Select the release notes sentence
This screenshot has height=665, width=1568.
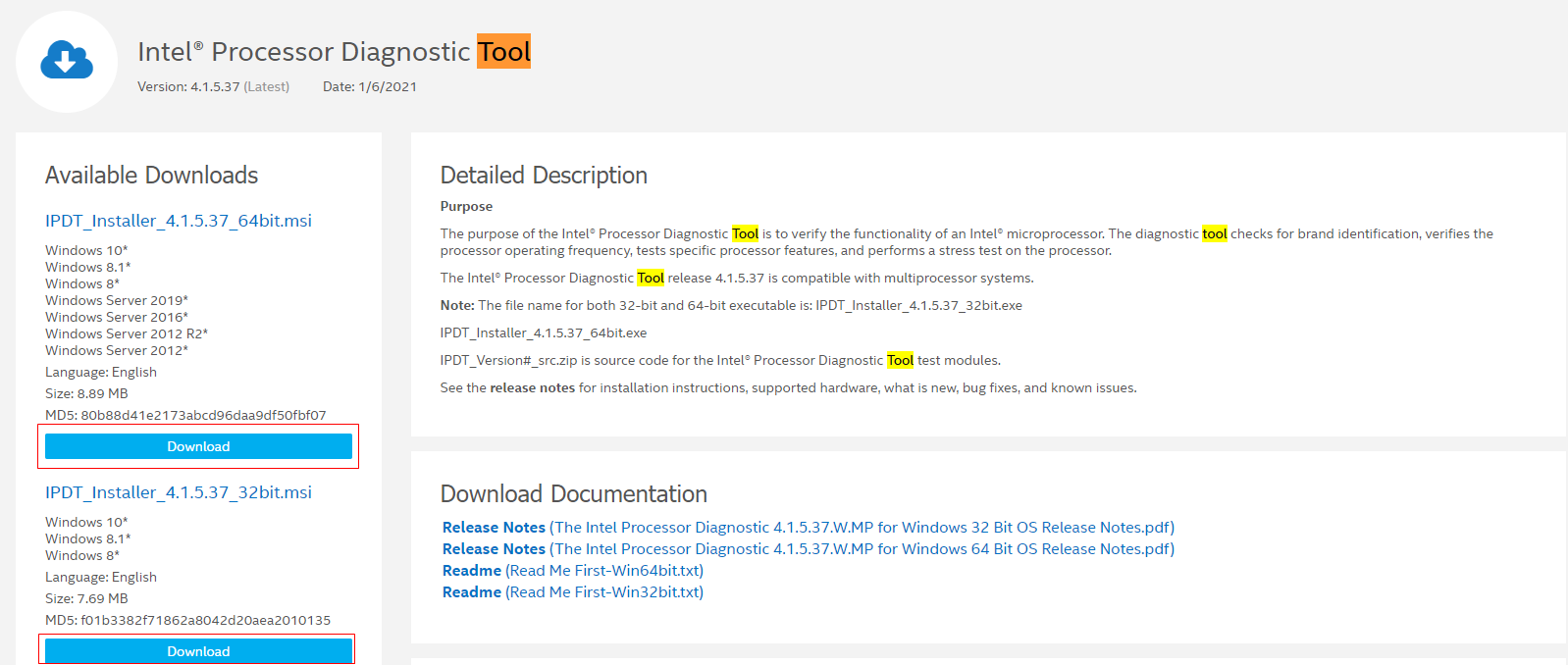788,387
